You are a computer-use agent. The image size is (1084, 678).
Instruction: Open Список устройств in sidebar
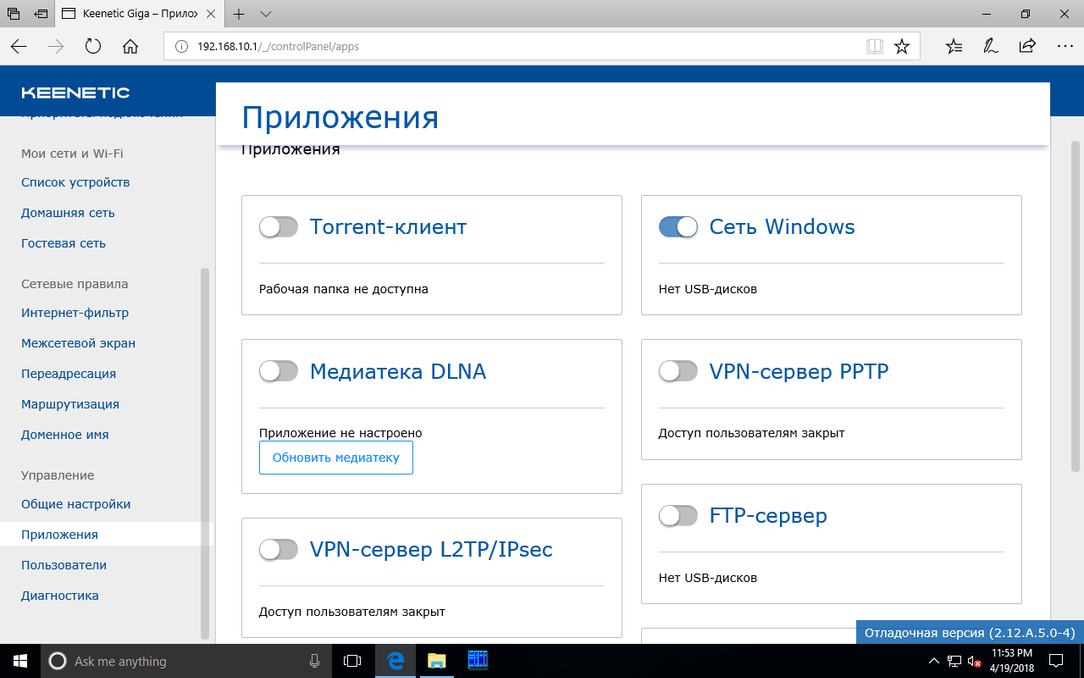(x=75, y=182)
